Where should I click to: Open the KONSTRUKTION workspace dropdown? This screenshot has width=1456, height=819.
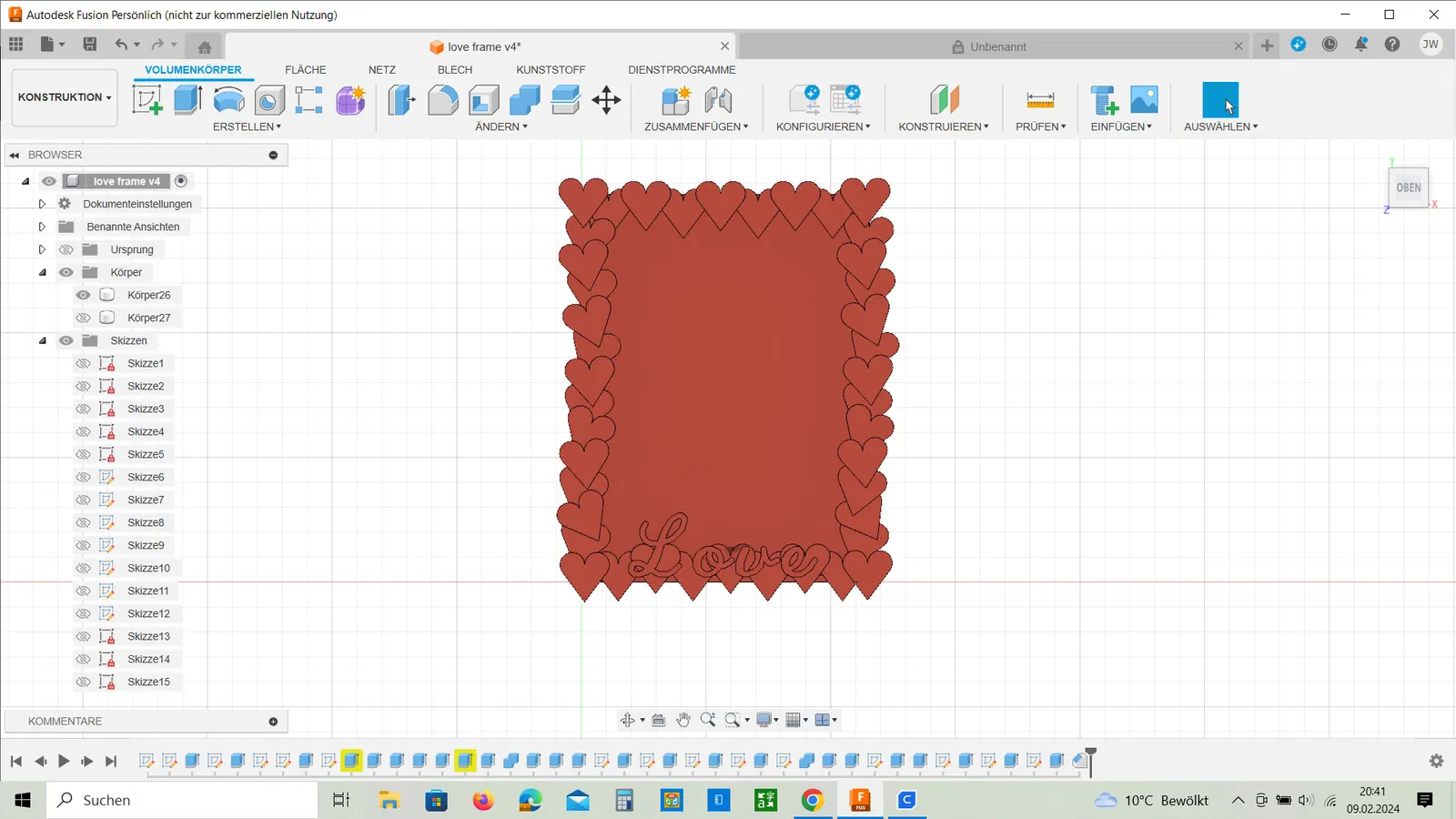(65, 97)
